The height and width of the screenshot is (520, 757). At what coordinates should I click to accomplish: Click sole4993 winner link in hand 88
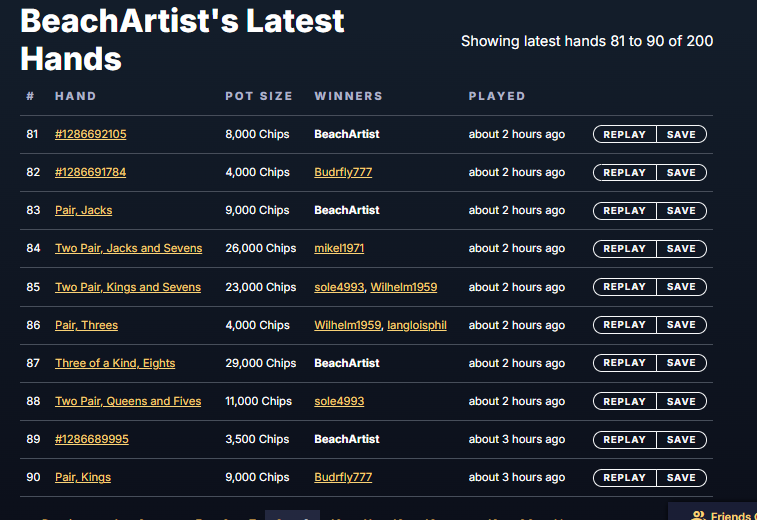(x=339, y=401)
